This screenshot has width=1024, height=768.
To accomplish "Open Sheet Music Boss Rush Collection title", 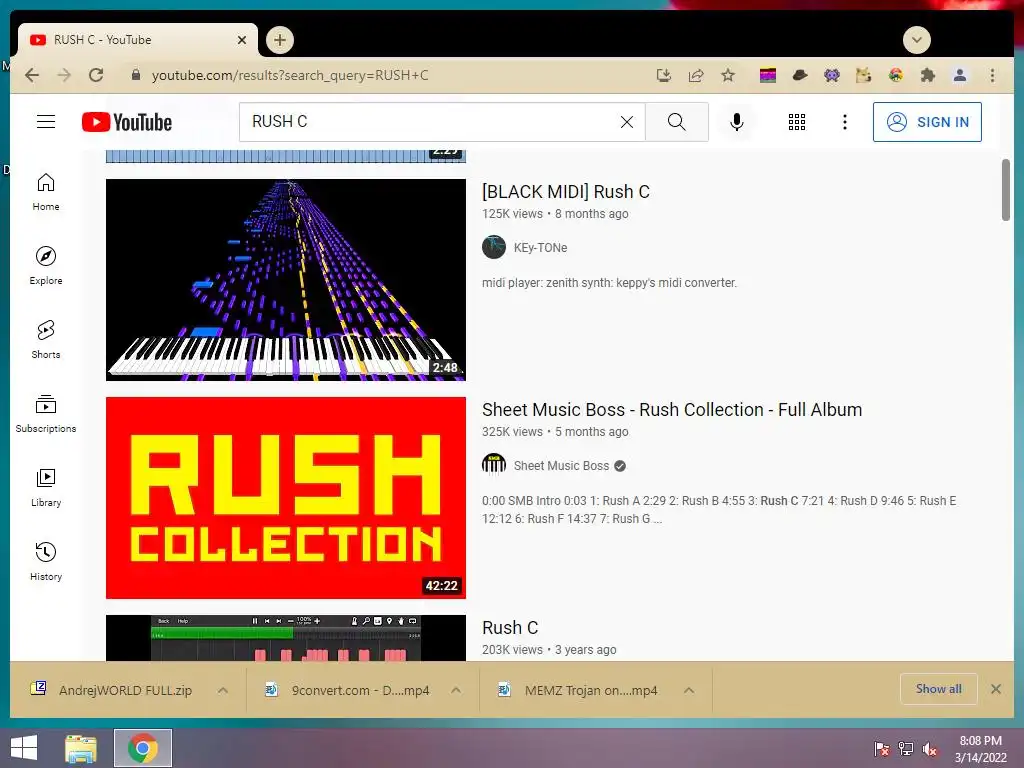I will [672, 409].
